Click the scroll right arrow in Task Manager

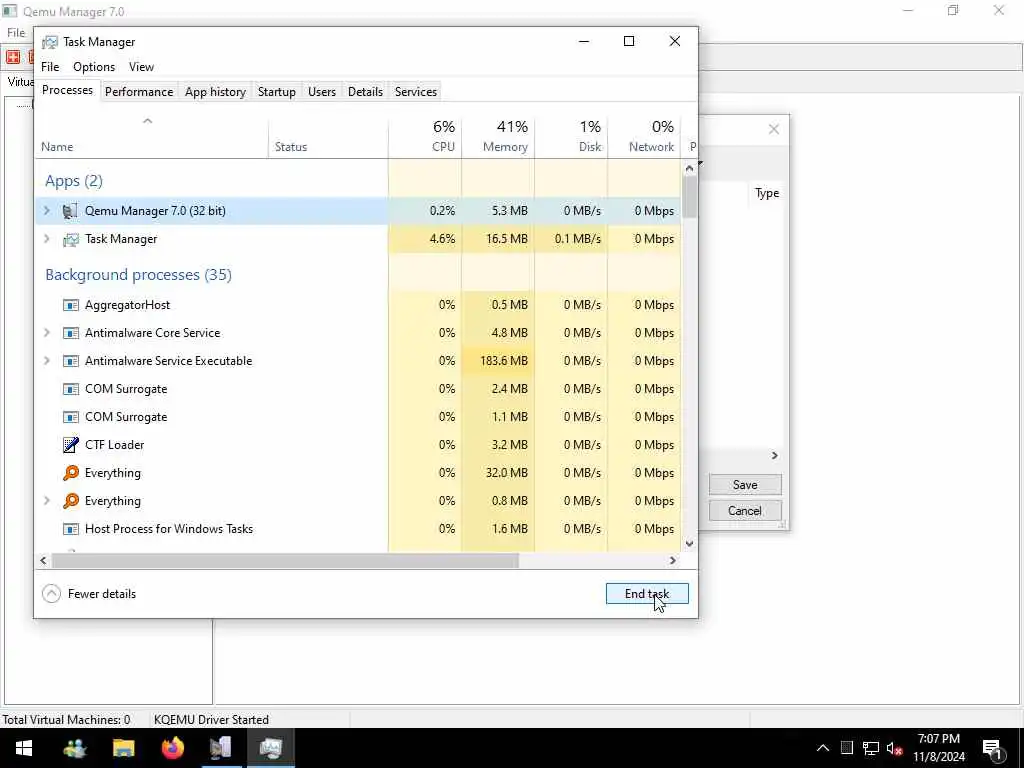673,560
